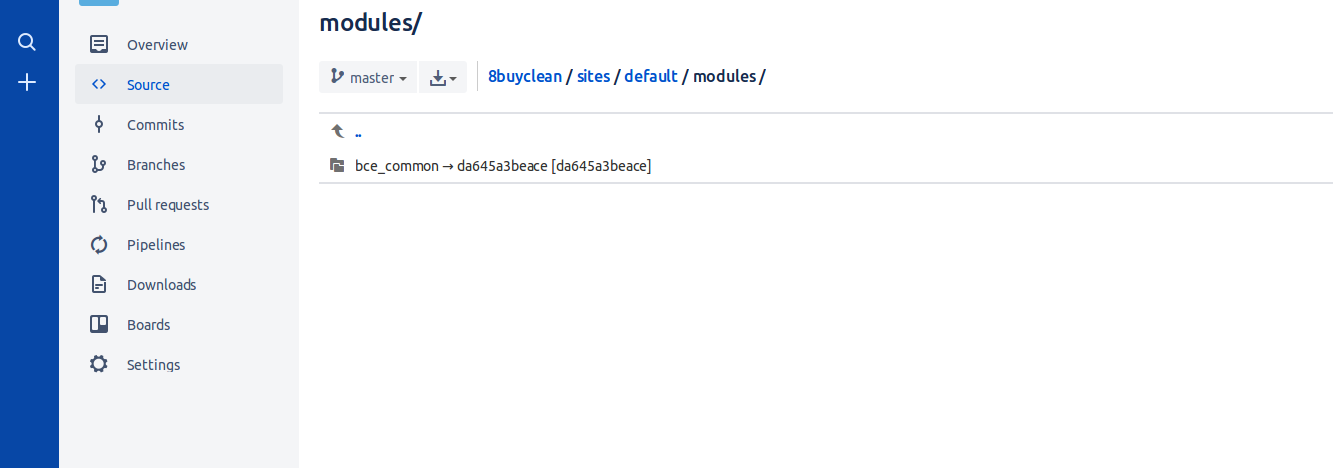Open repository Settings

[179, 364]
